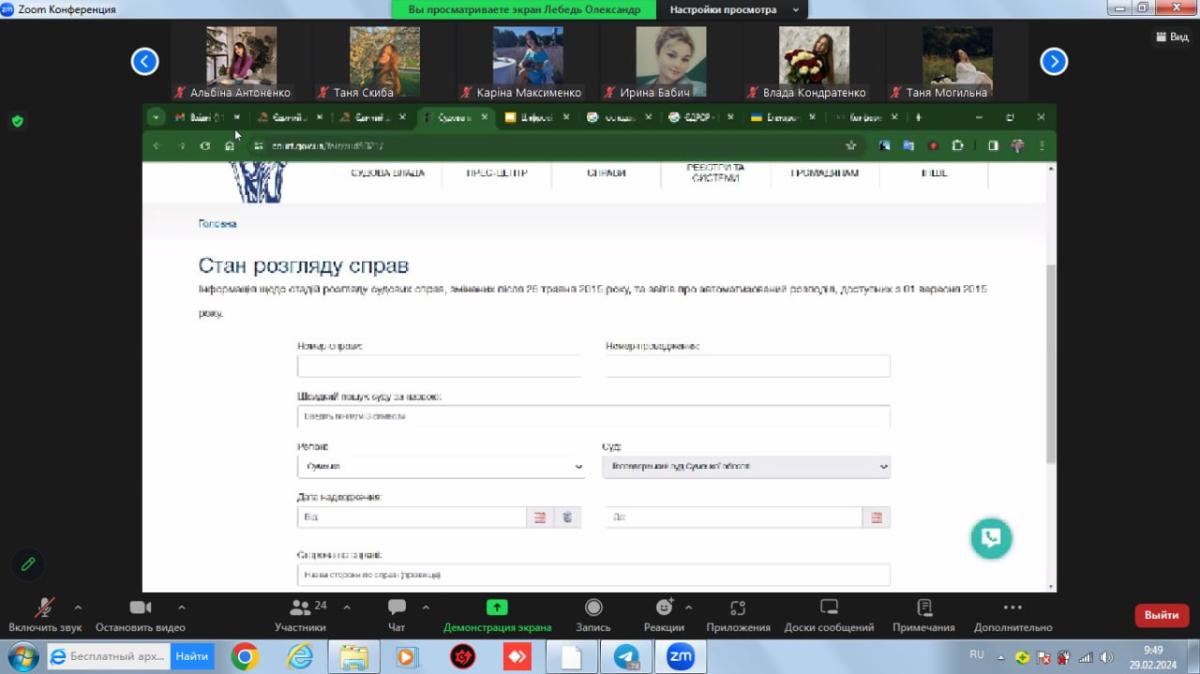This screenshot has width=1200, height=674.
Task: Open the Вид view menu
Action: (1172, 37)
